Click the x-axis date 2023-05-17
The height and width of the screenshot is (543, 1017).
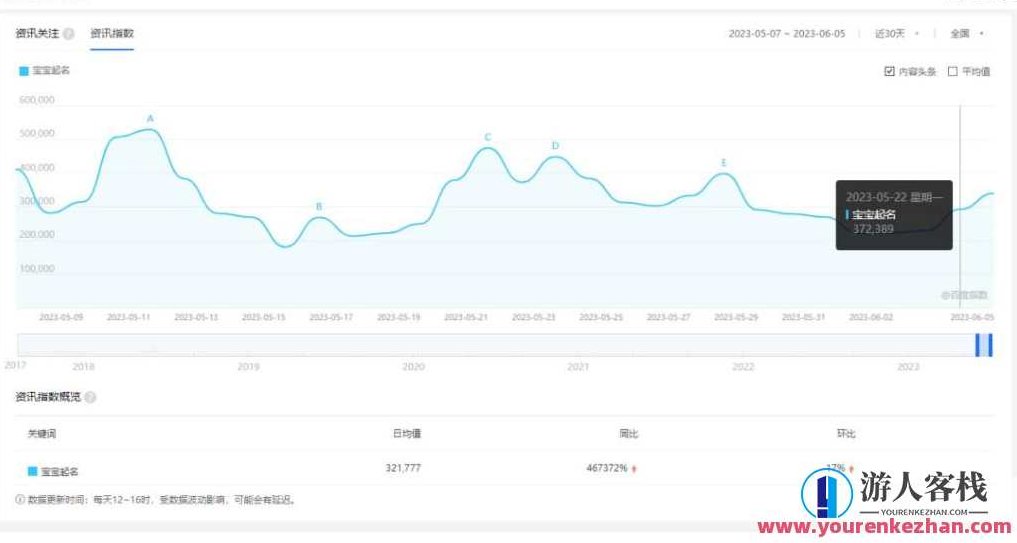331,317
